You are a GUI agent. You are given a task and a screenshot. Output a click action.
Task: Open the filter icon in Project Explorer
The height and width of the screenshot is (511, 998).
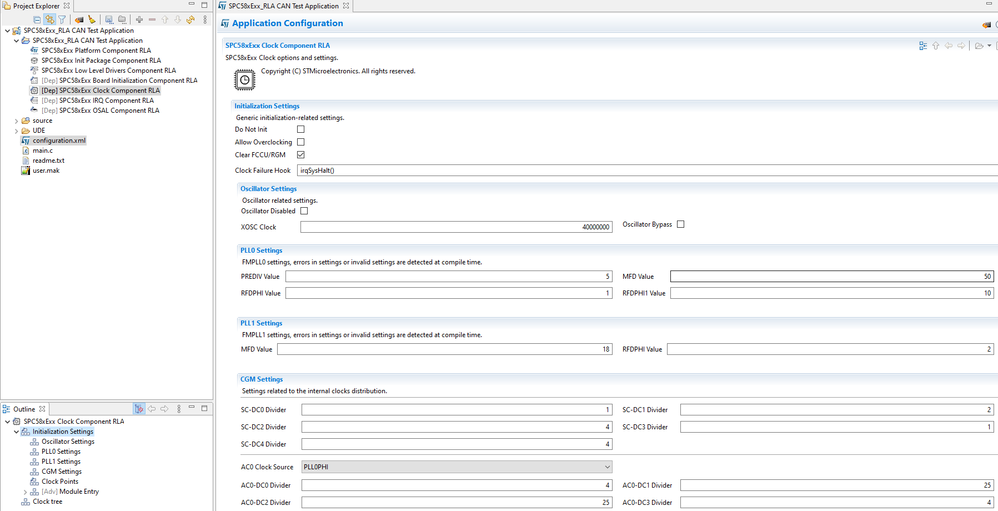(x=62, y=20)
